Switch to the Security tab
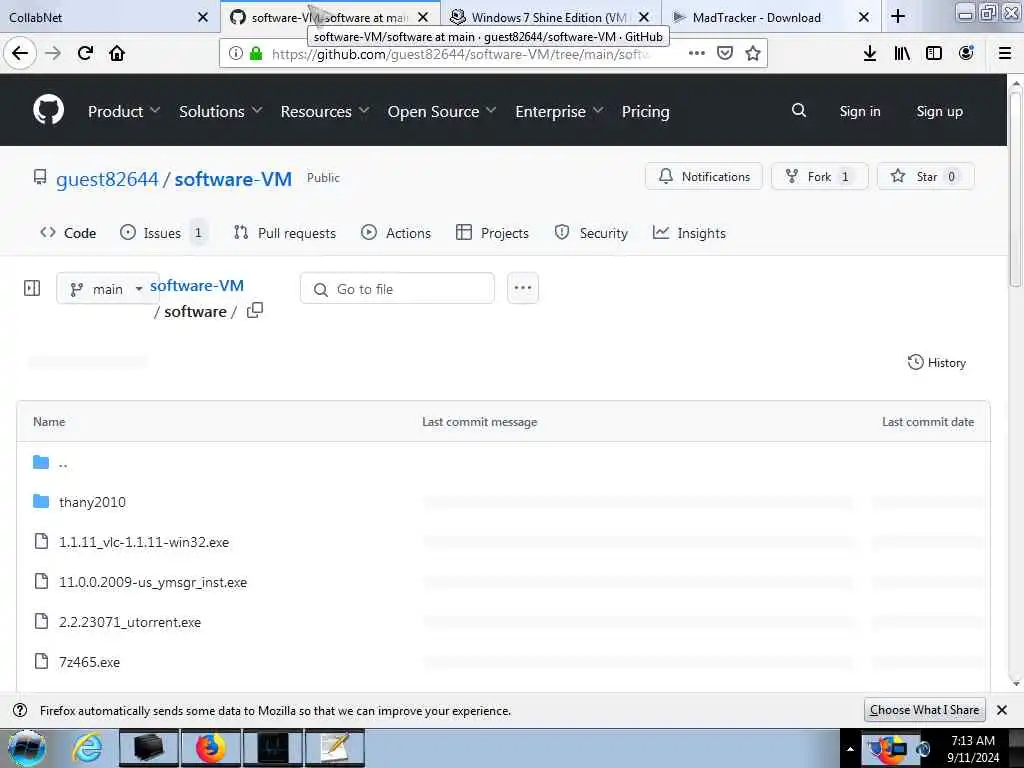 click(591, 233)
